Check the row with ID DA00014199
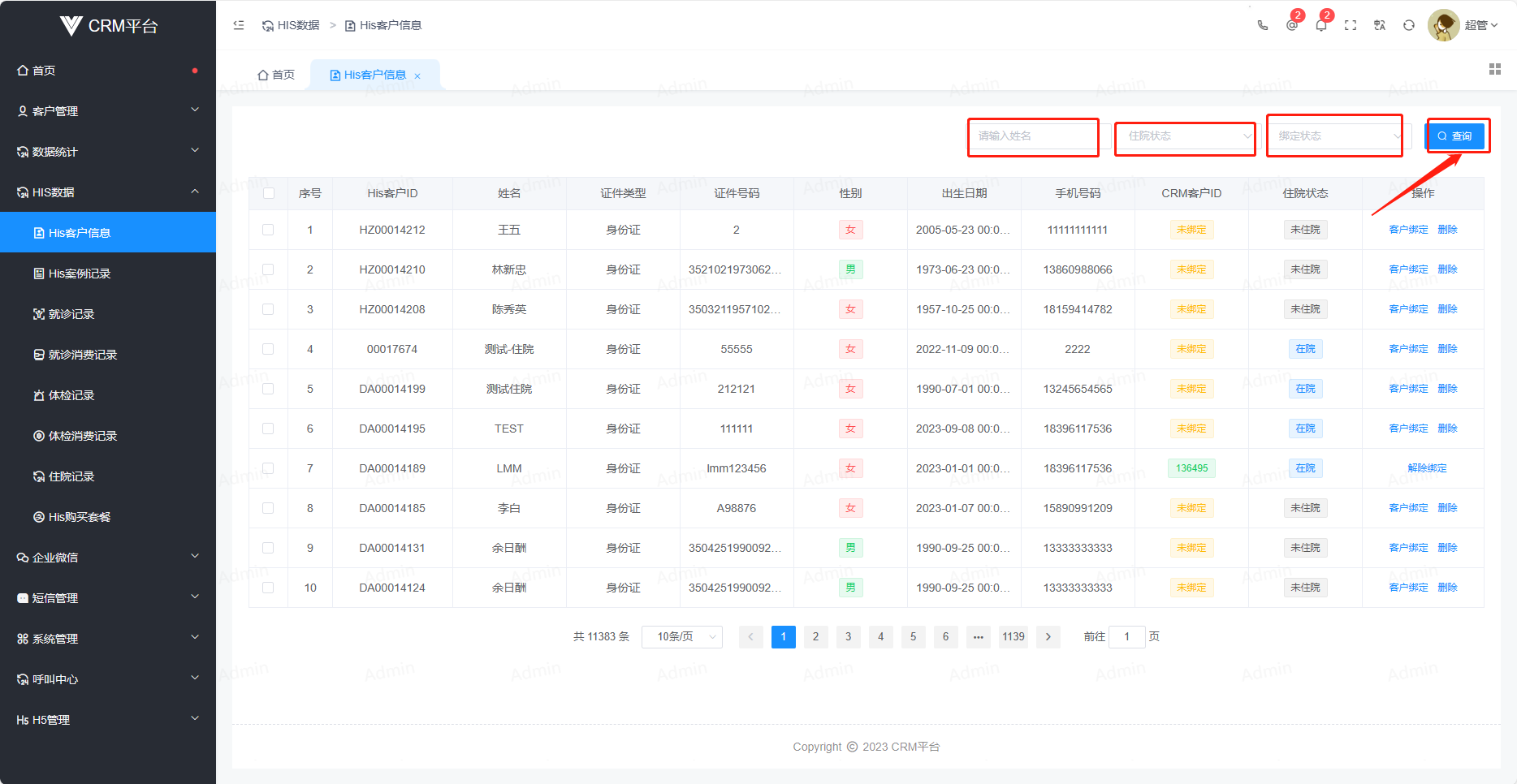This screenshot has height=784, width=1517. [268, 389]
